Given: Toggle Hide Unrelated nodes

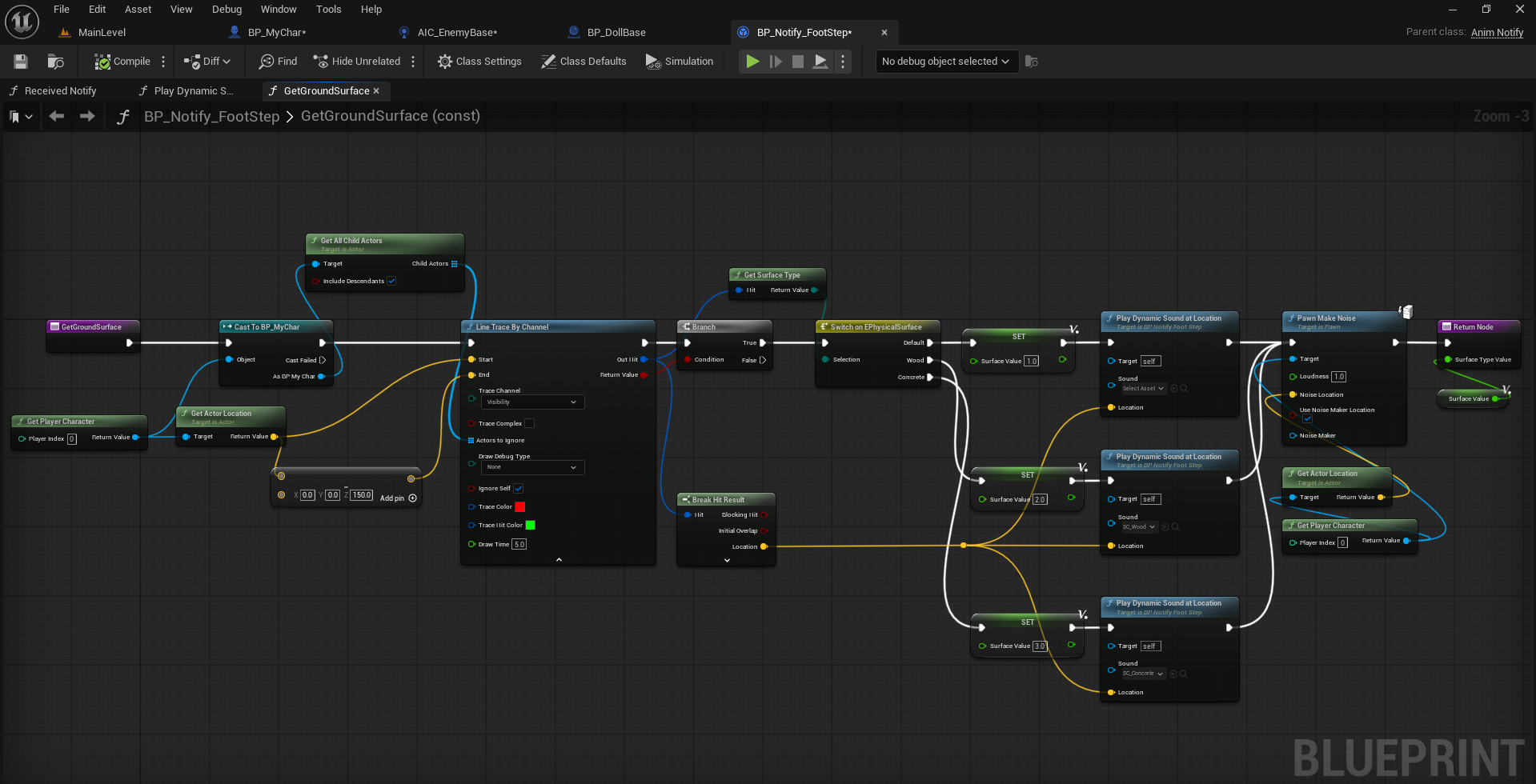Looking at the screenshot, I should (x=357, y=62).
